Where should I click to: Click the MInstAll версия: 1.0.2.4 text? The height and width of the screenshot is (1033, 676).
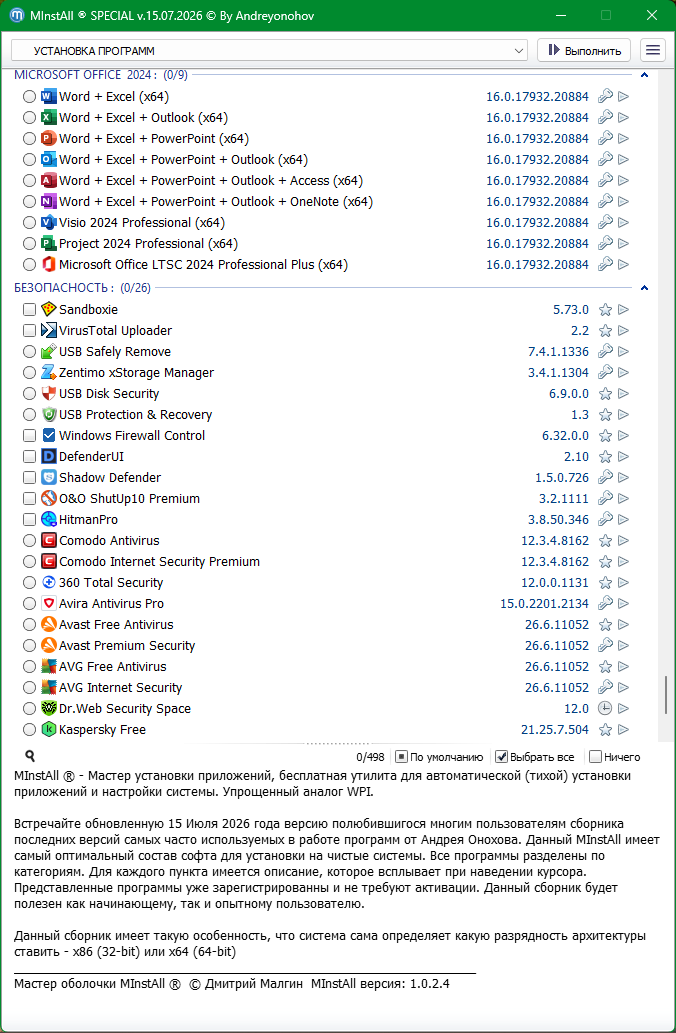tap(380, 984)
